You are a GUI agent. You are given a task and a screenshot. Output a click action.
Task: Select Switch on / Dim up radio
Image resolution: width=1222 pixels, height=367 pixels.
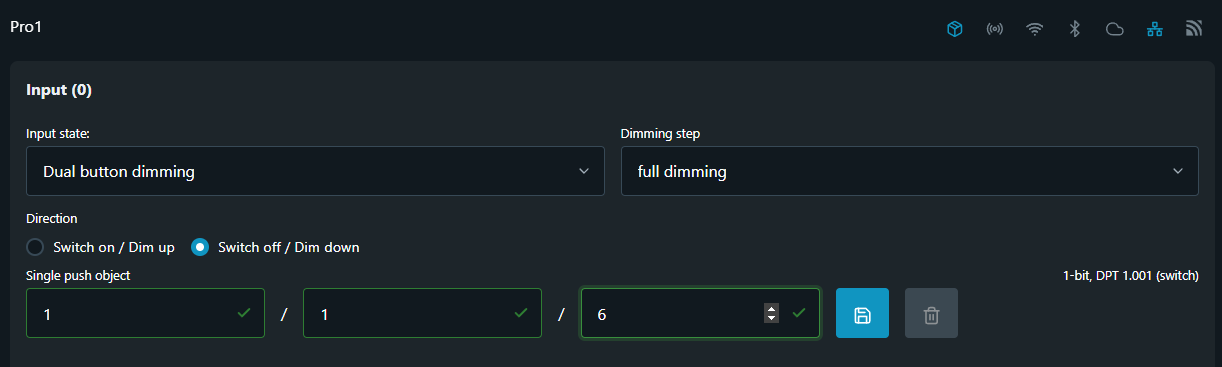click(35, 247)
